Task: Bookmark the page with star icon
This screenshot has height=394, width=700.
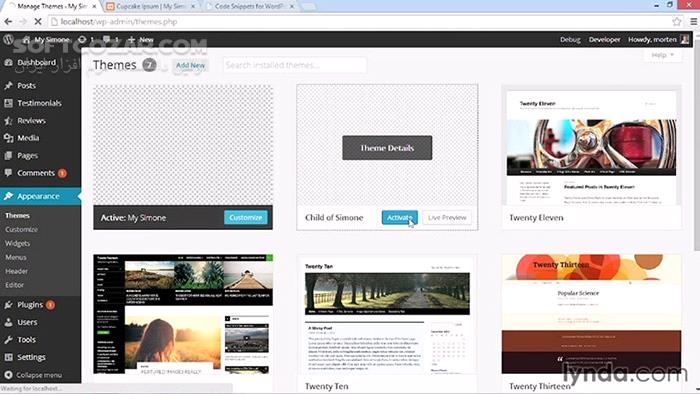Action: pyautogui.click(x=676, y=21)
